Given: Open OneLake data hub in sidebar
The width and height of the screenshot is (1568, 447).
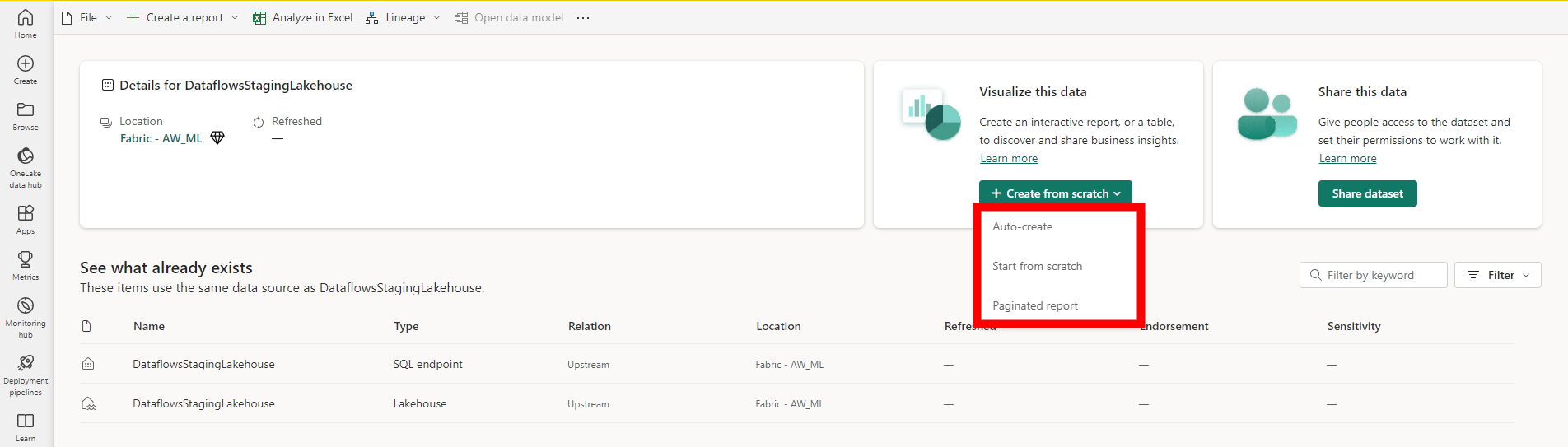Looking at the screenshot, I should pyautogui.click(x=26, y=156).
